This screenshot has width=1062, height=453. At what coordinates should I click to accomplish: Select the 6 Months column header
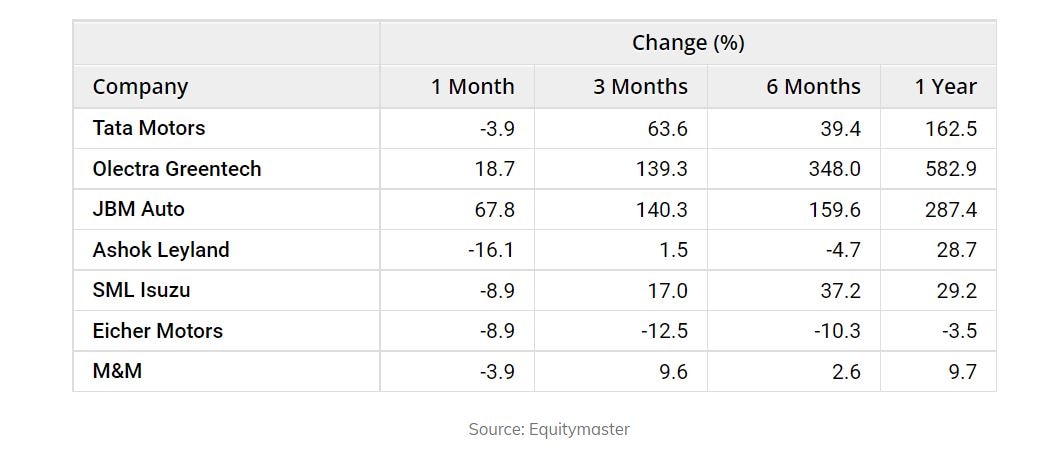813,87
